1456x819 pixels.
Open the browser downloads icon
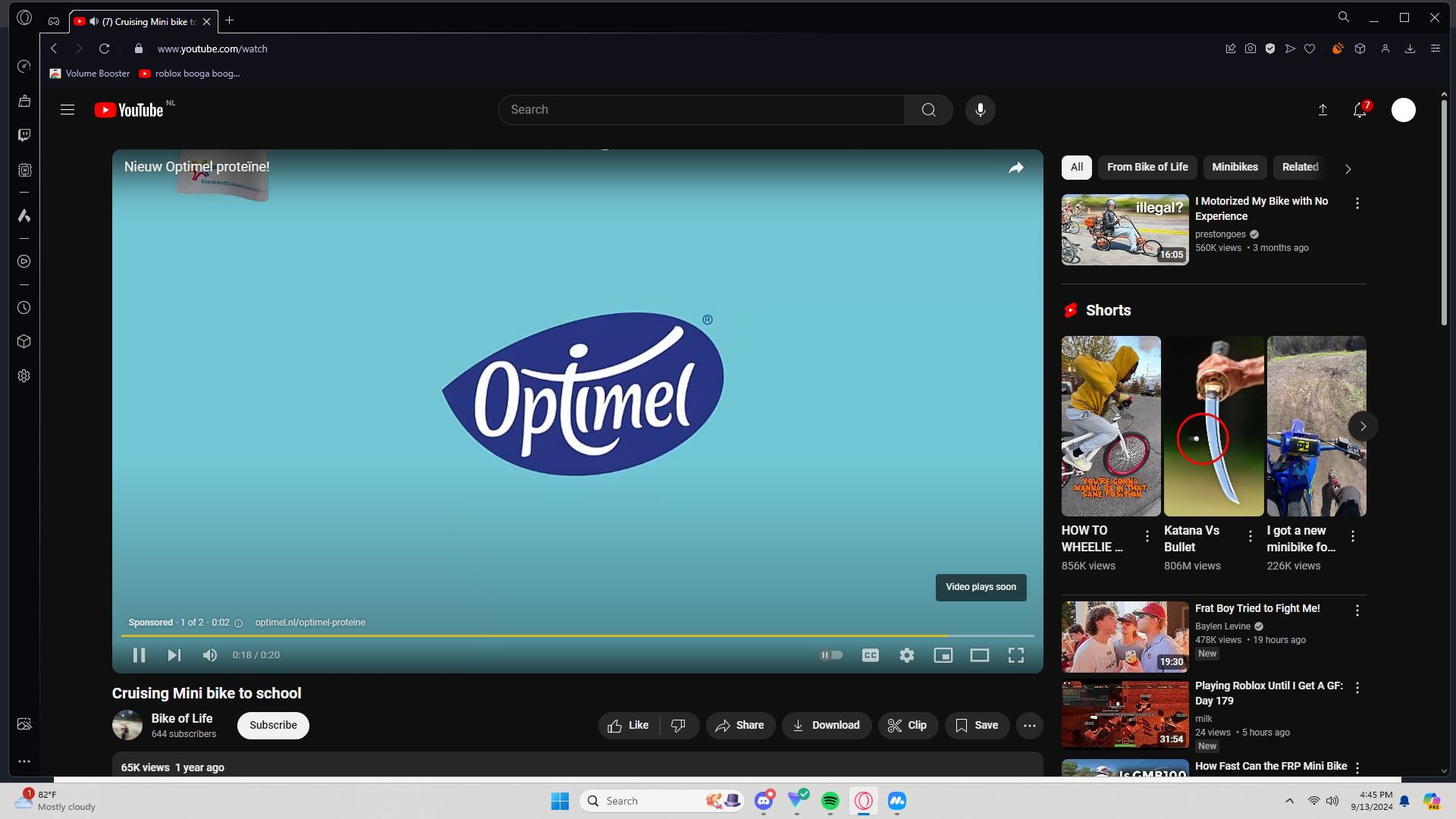click(x=1410, y=49)
